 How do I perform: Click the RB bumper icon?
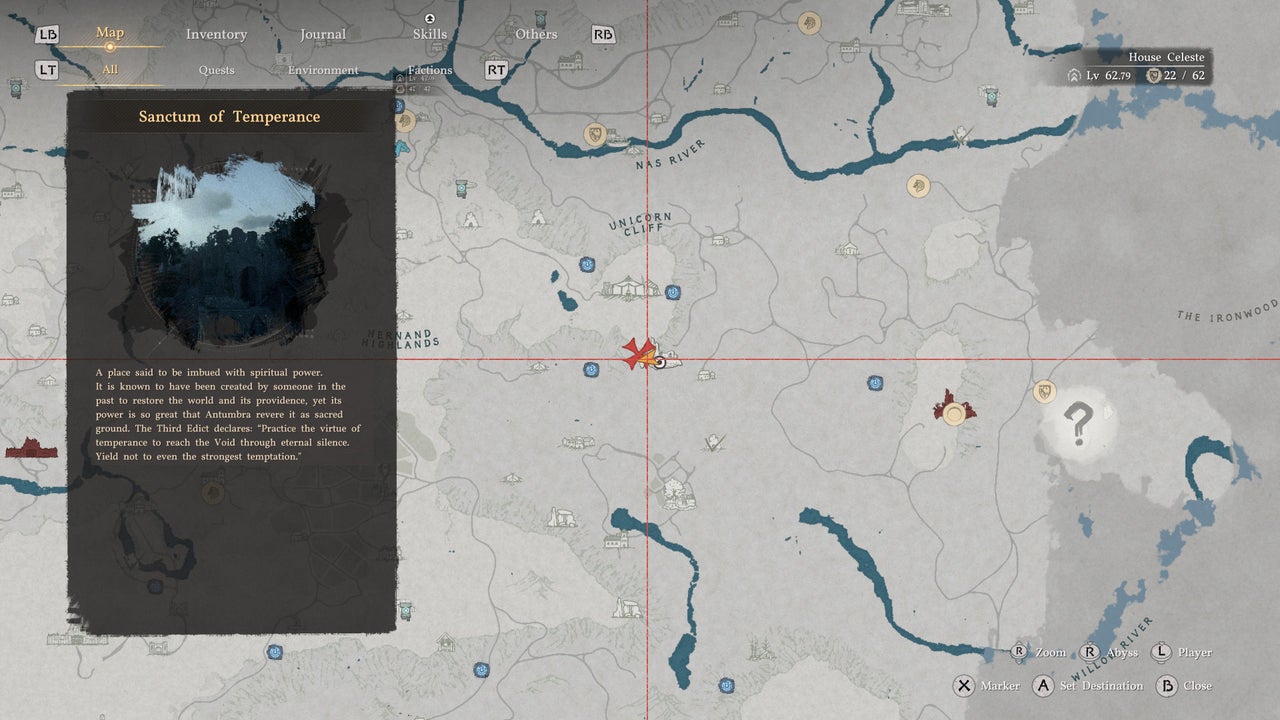(x=603, y=34)
